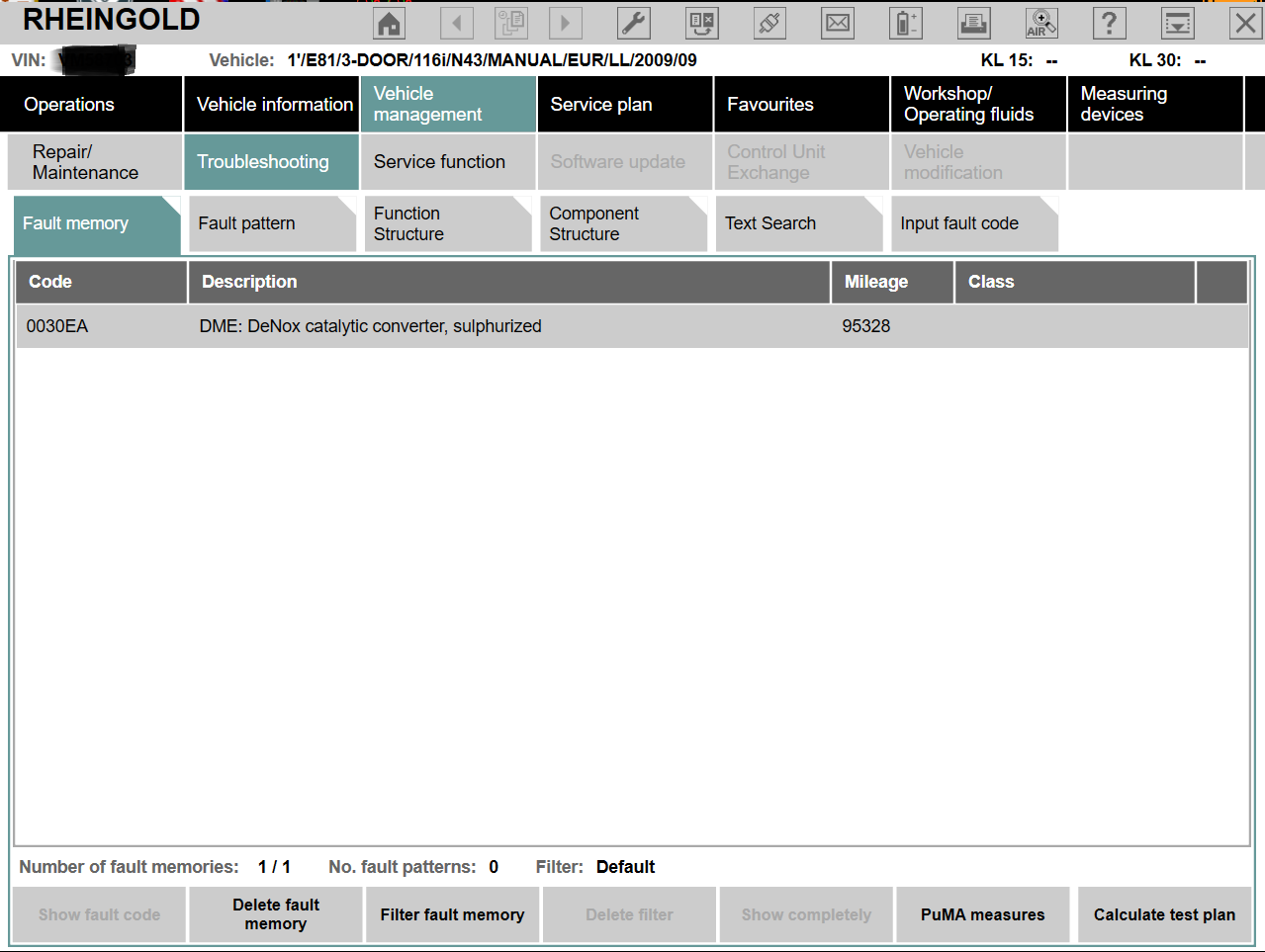Open the envelope feedback icon
The image size is (1265, 952).
click(838, 23)
